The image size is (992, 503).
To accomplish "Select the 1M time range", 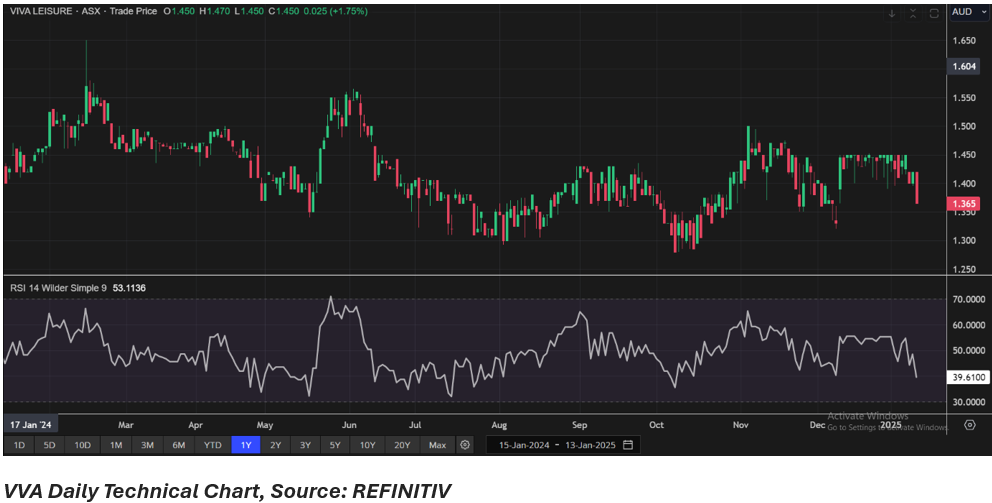I will 116,445.
